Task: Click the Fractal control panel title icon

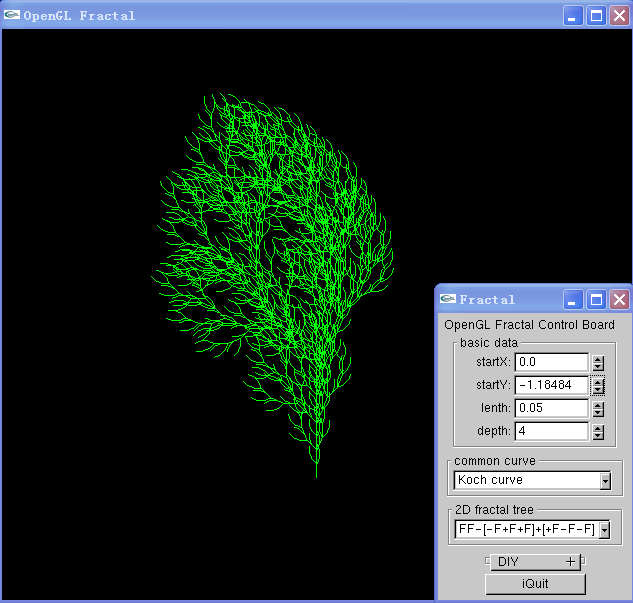Action: 447,299
